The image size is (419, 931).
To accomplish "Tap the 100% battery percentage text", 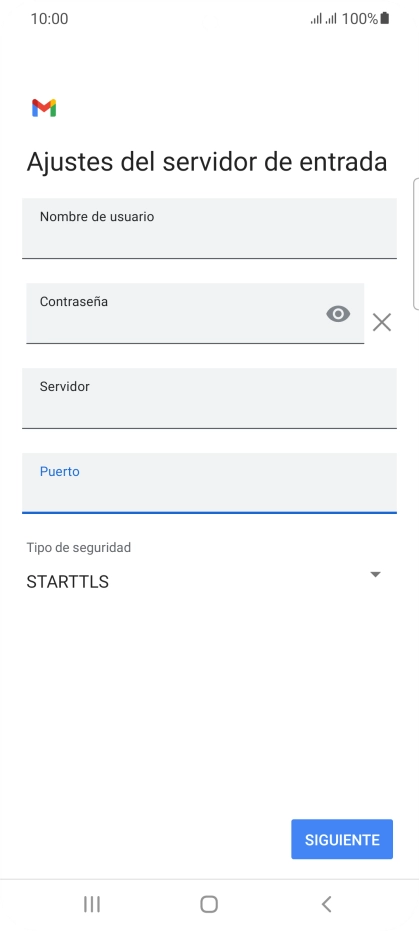I will pos(360,19).
